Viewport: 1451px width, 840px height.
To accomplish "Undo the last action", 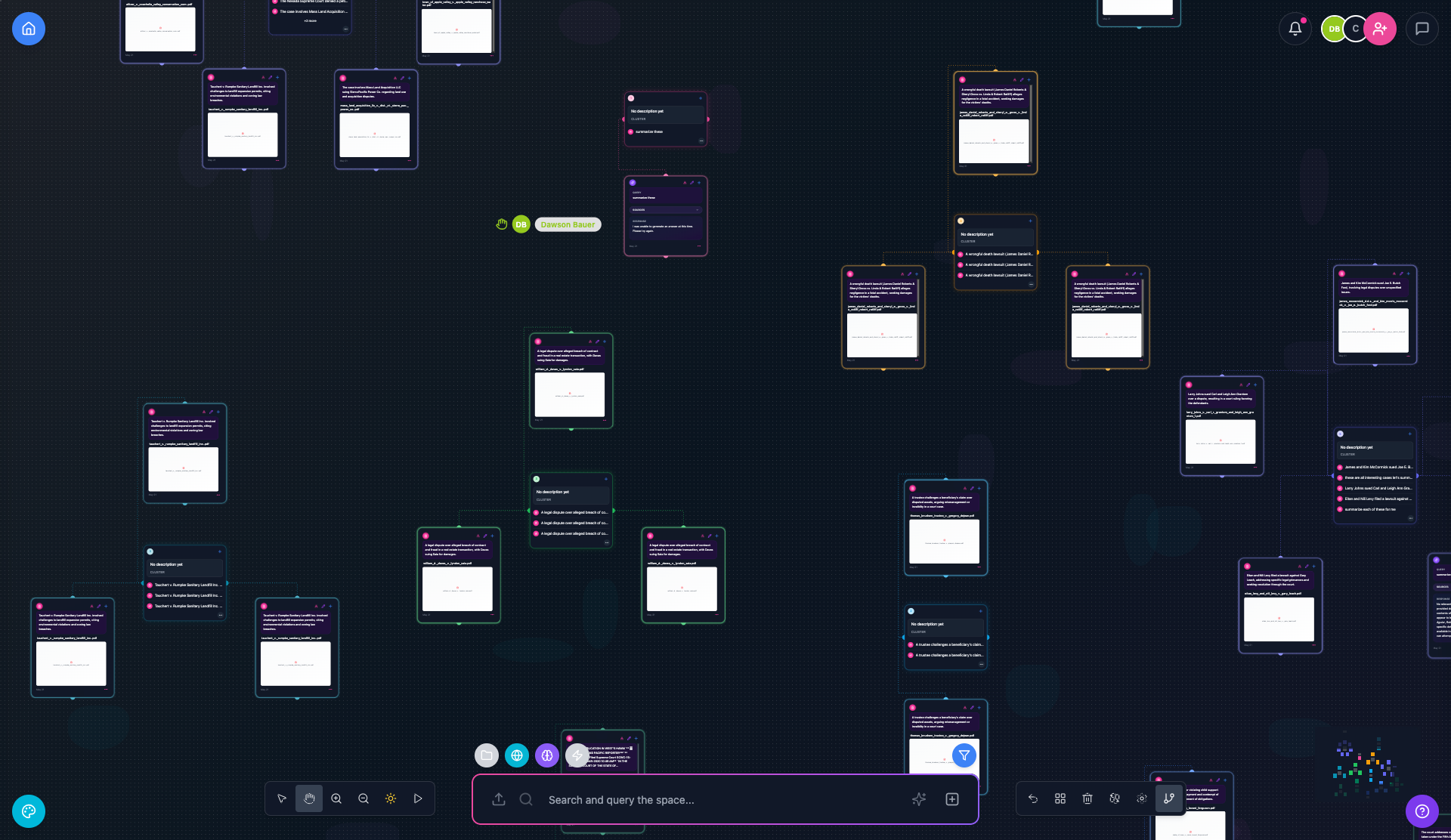I will click(x=1033, y=798).
